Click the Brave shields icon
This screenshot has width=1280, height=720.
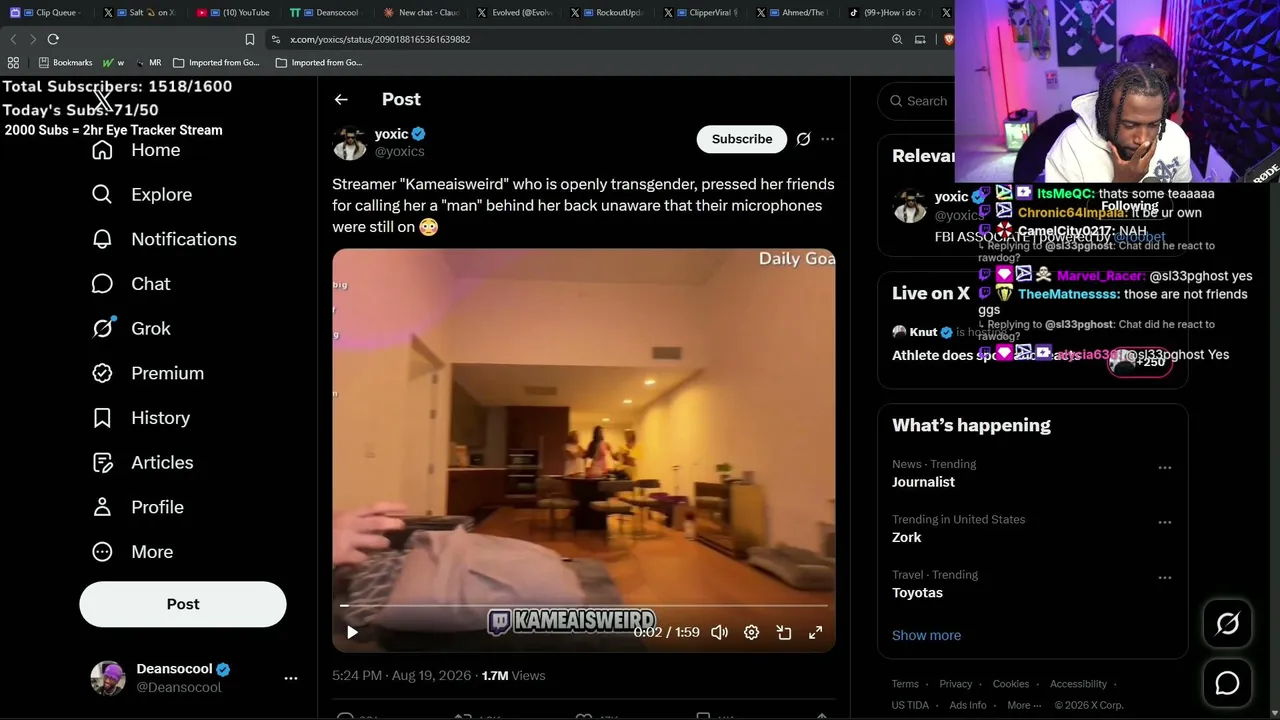click(x=948, y=39)
